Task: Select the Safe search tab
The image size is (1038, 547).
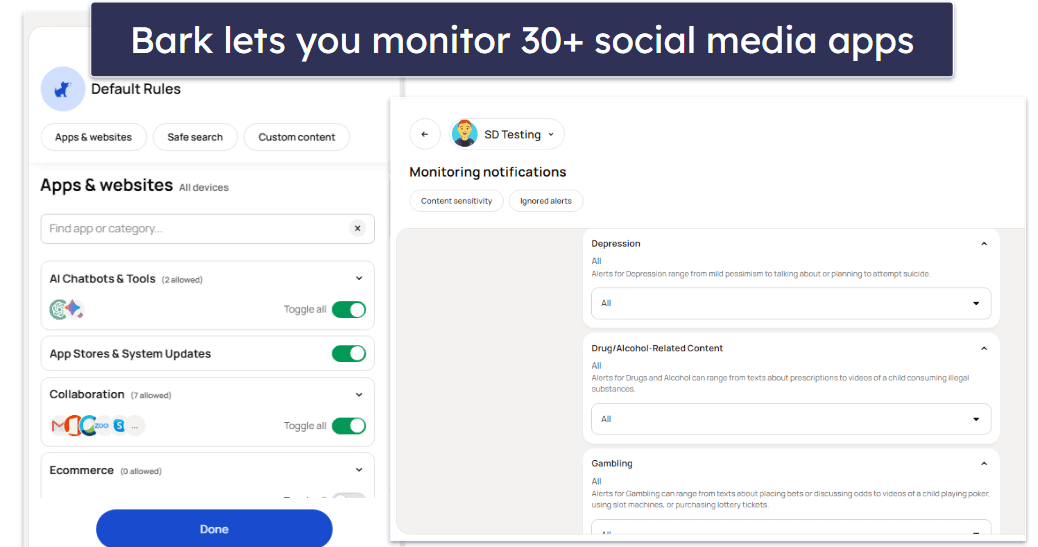Action: tap(195, 137)
